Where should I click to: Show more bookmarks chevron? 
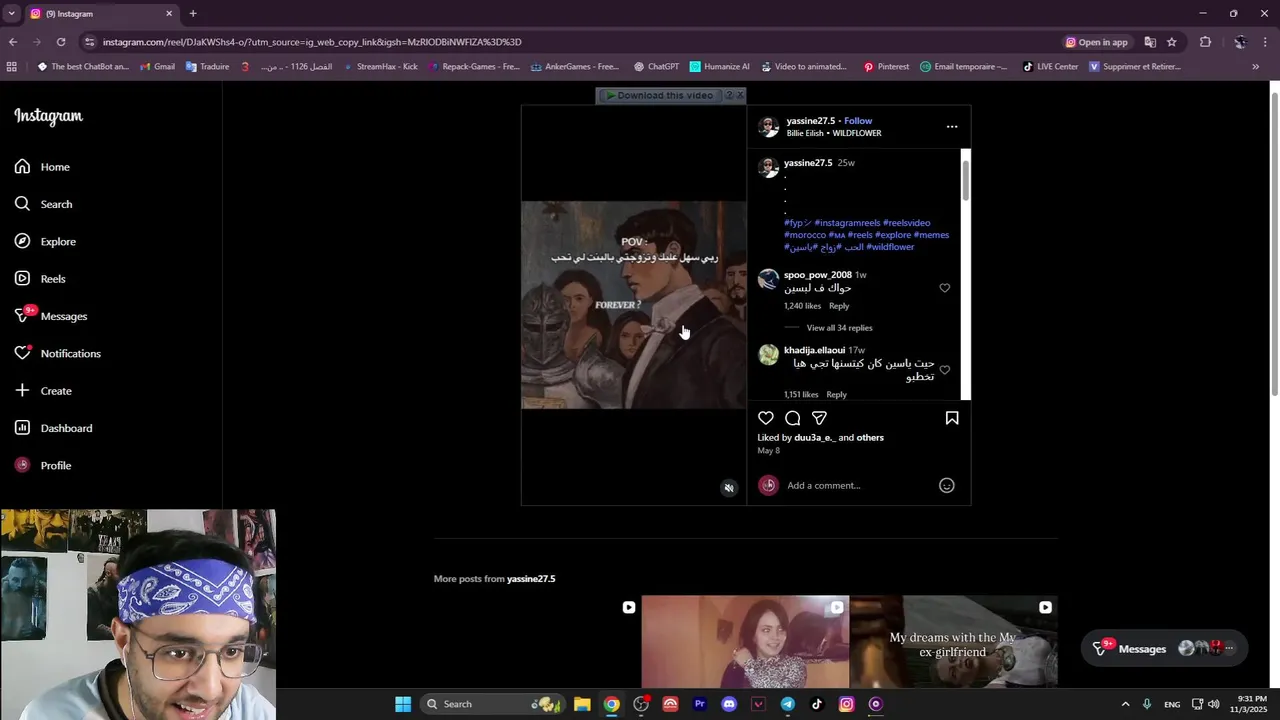click(1255, 67)
